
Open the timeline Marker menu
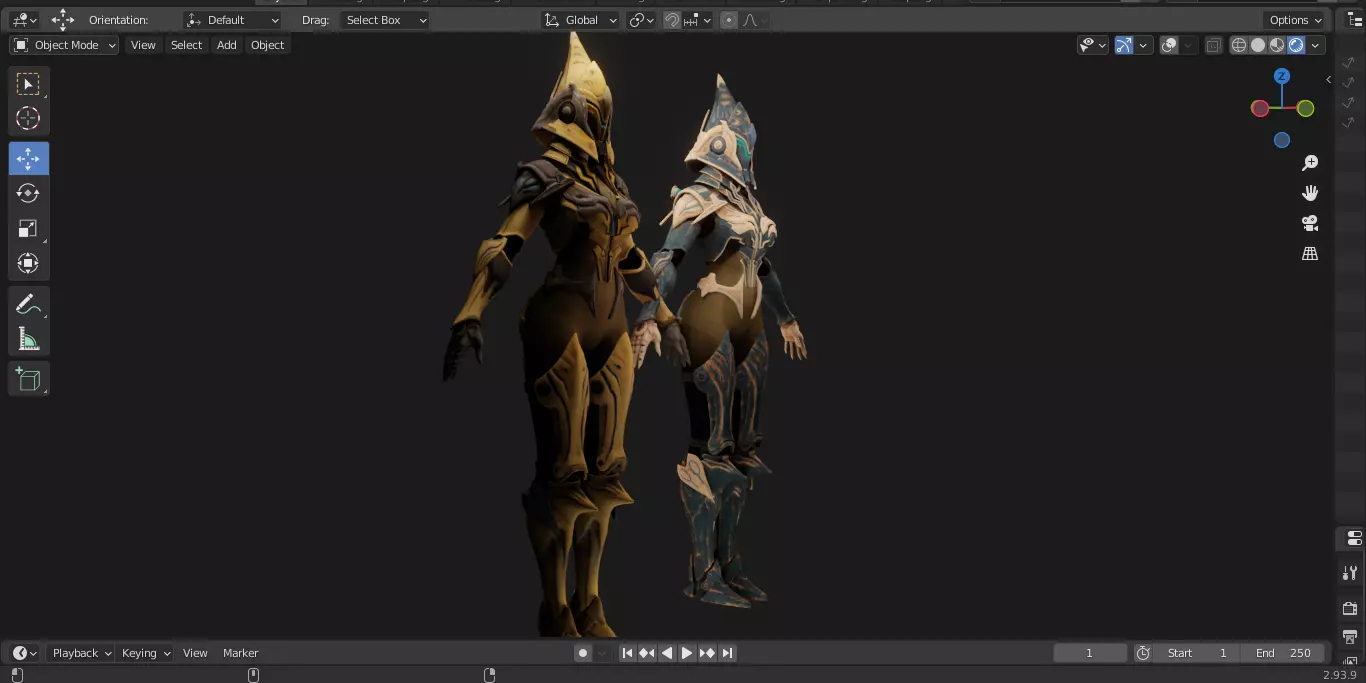(x=240, y=653)
